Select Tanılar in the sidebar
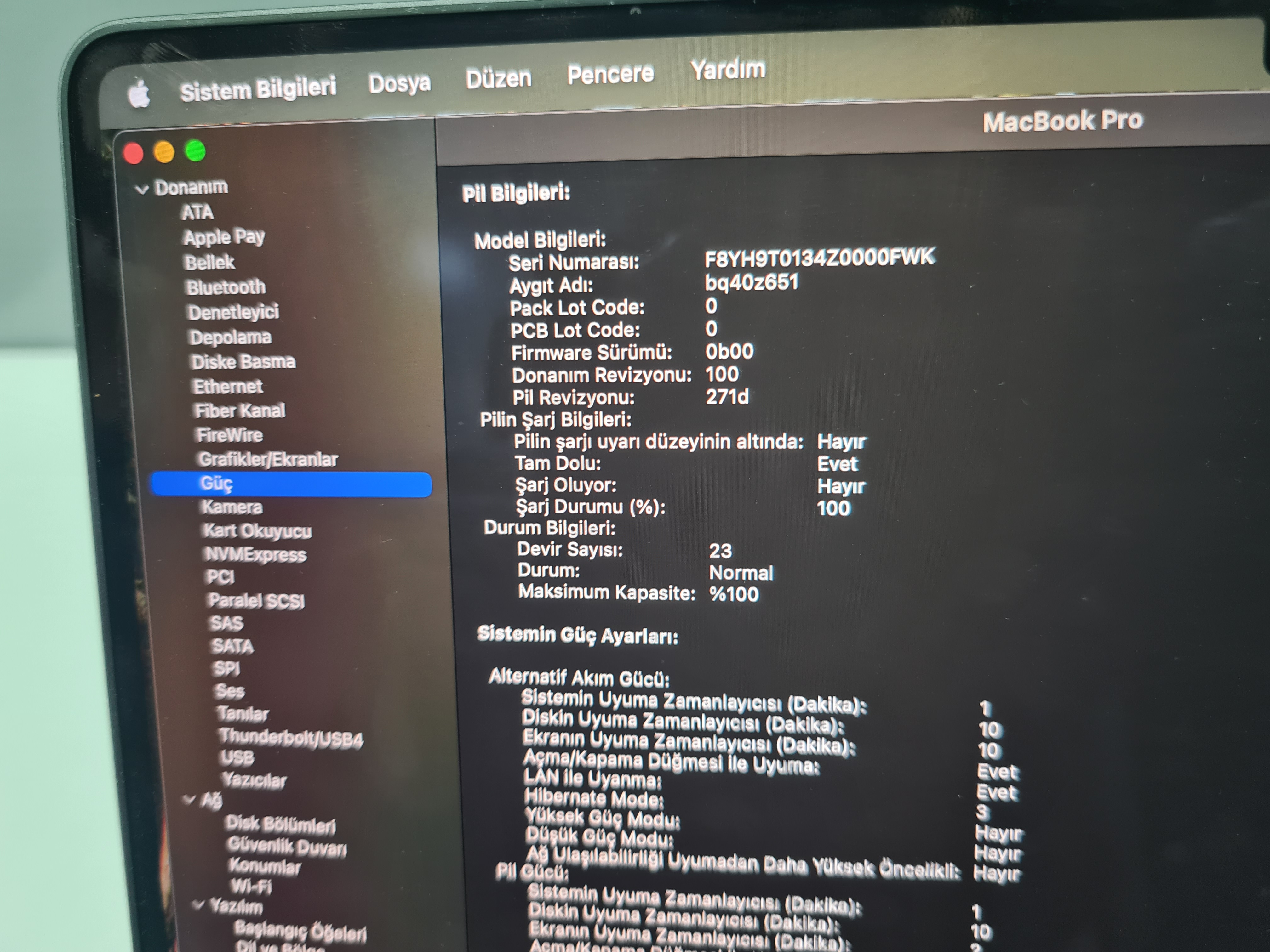 (243, 714)
